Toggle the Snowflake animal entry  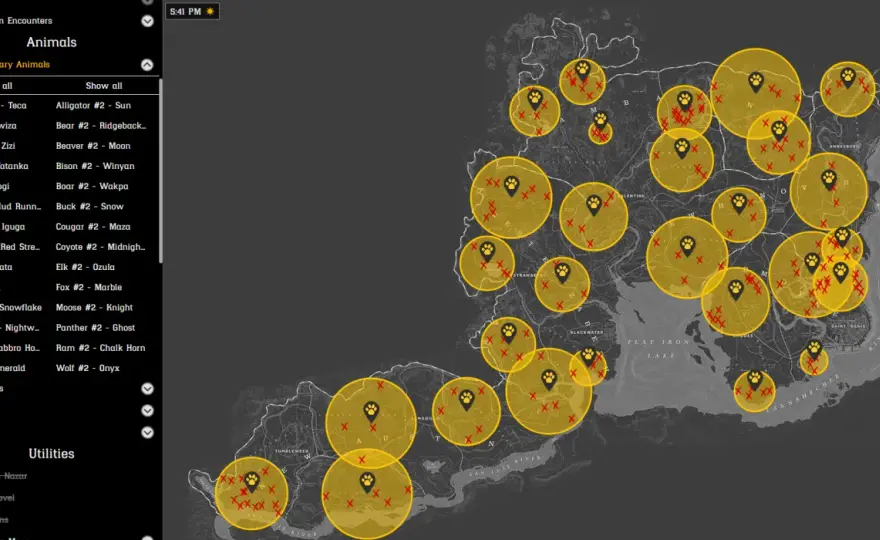(20, 308)
